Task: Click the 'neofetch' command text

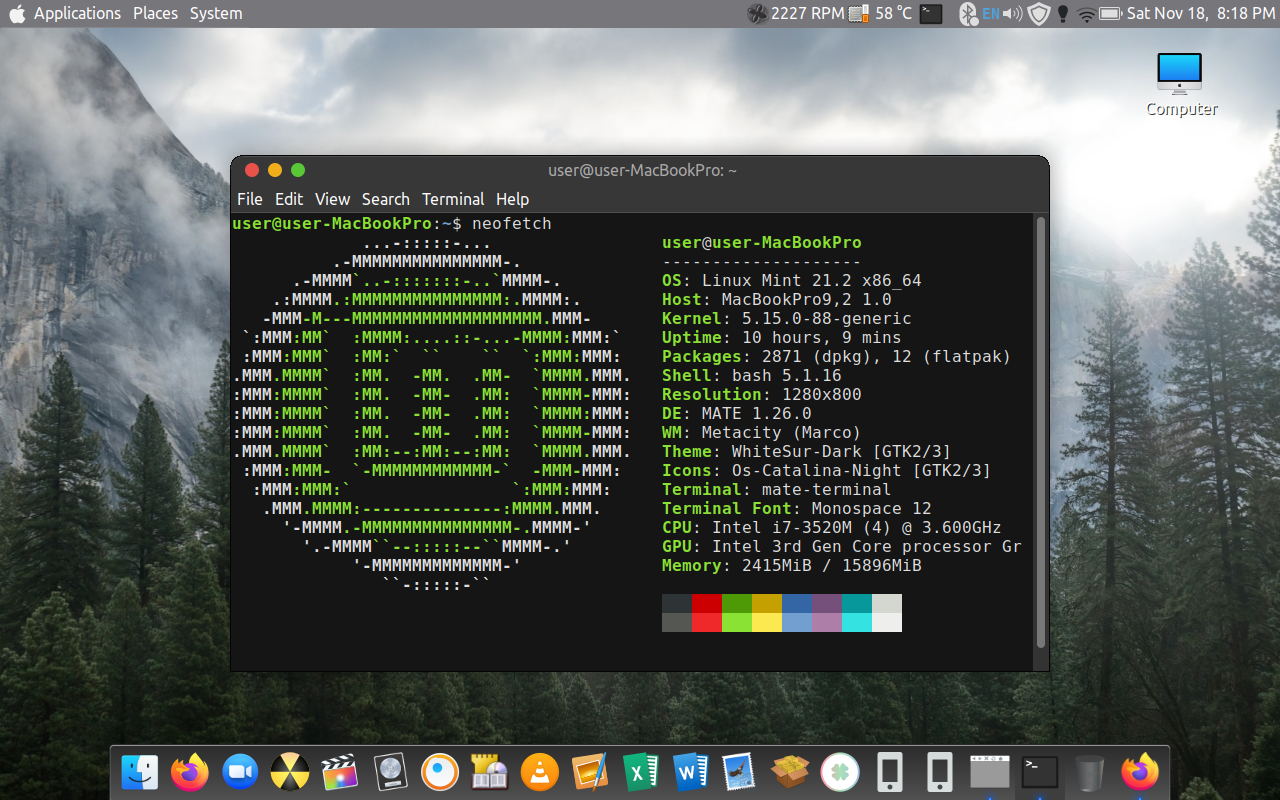Action: click(x=511, y=223)
